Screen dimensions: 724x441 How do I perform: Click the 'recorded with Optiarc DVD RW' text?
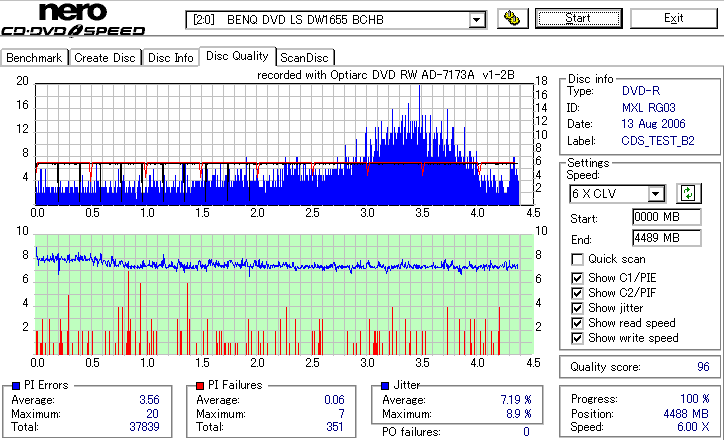coord(386,75)
